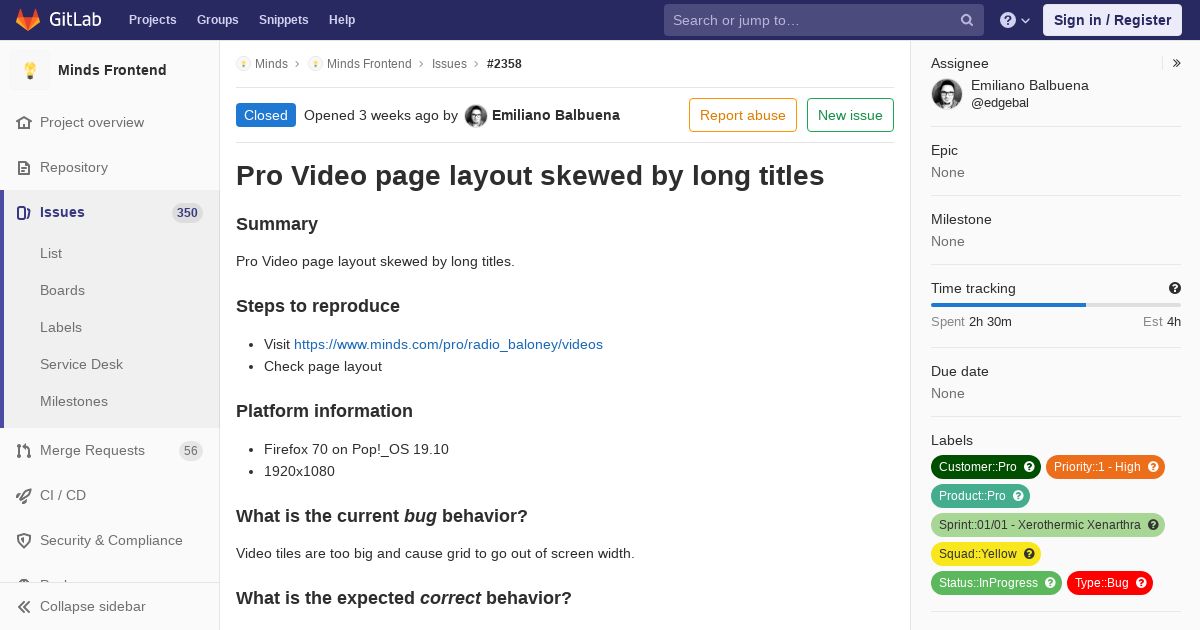The height and width of the screenshot is (630, 1200).
Task: Click the Minds Frontend breadcrumb link
Action: tap(369, 64)
